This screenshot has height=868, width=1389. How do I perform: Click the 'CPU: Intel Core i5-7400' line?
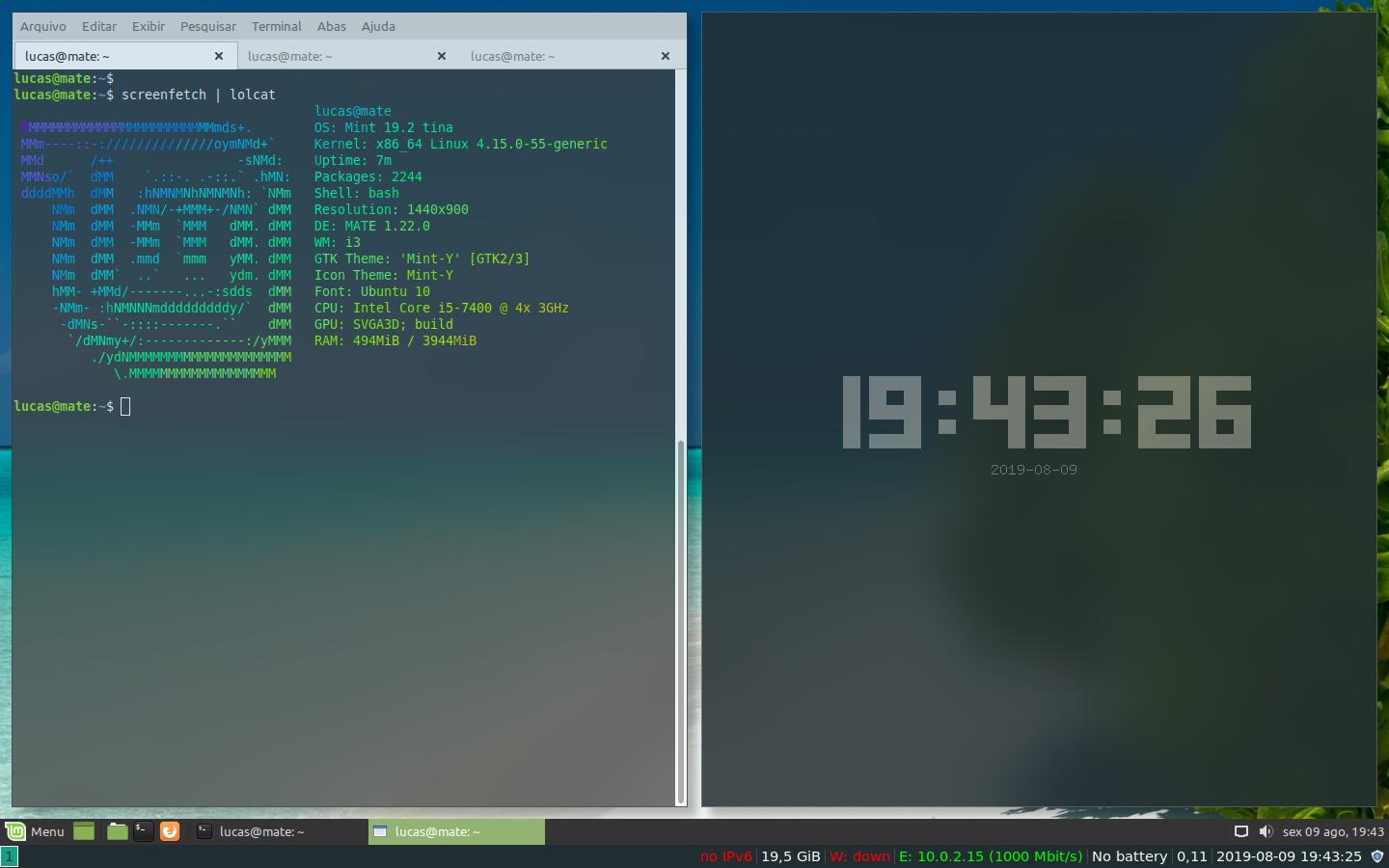point(441,308)
